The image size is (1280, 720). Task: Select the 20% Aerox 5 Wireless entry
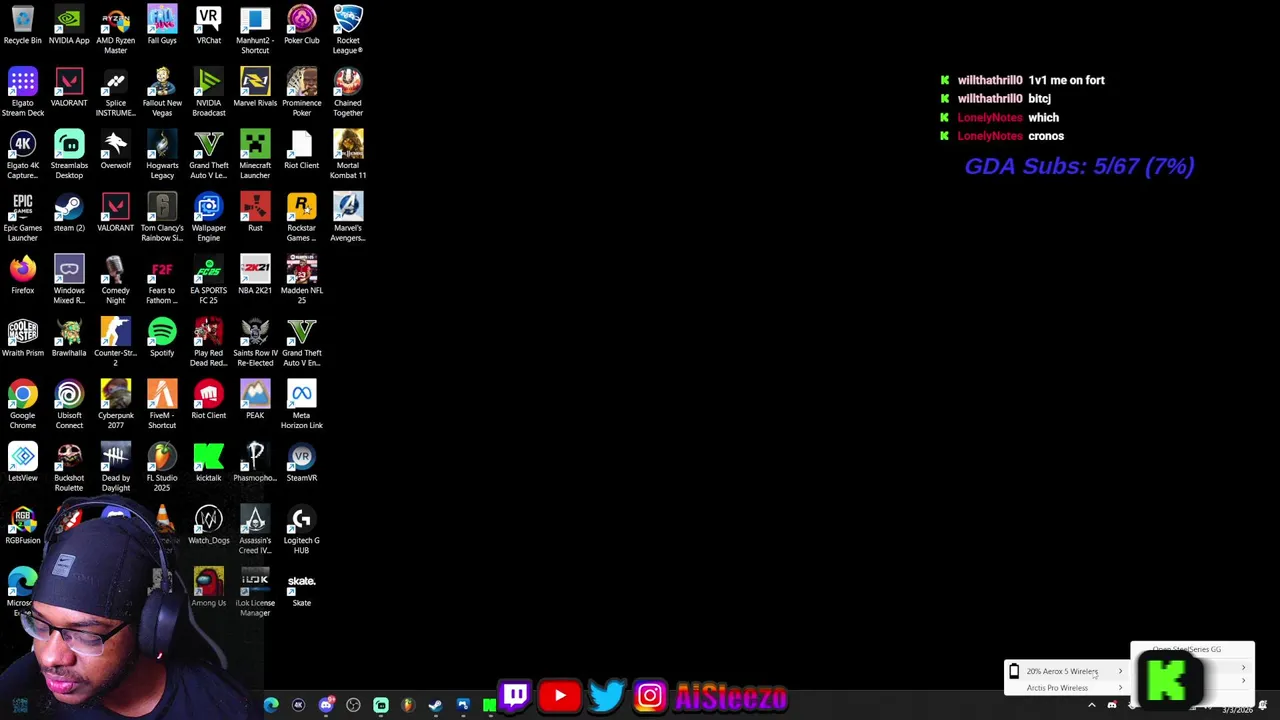(1067, 671)
